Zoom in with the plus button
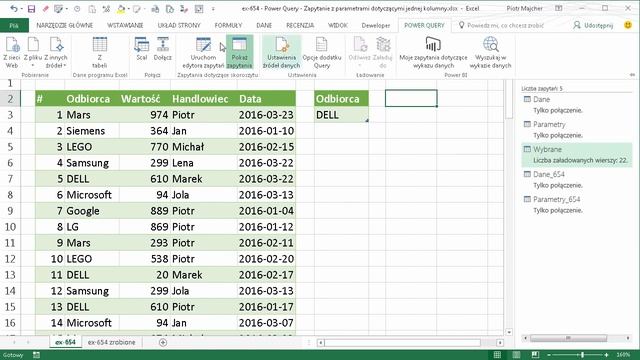 [607, 355]
